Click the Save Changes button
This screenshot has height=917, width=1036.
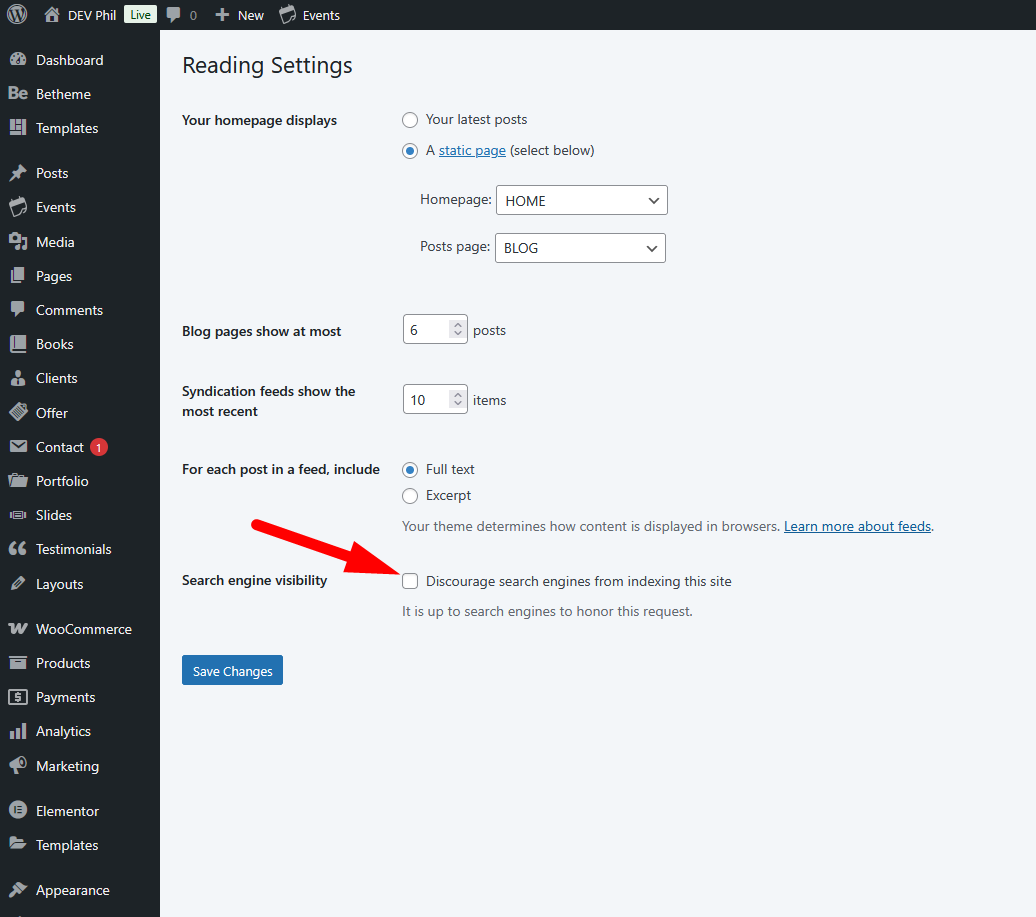point(232,671)
